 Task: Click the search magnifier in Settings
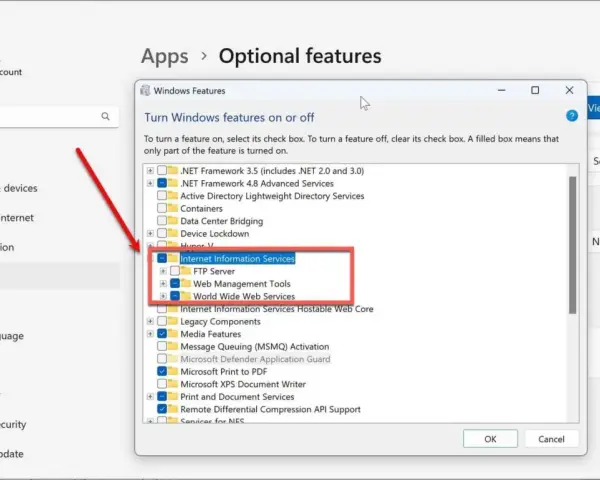106,116
